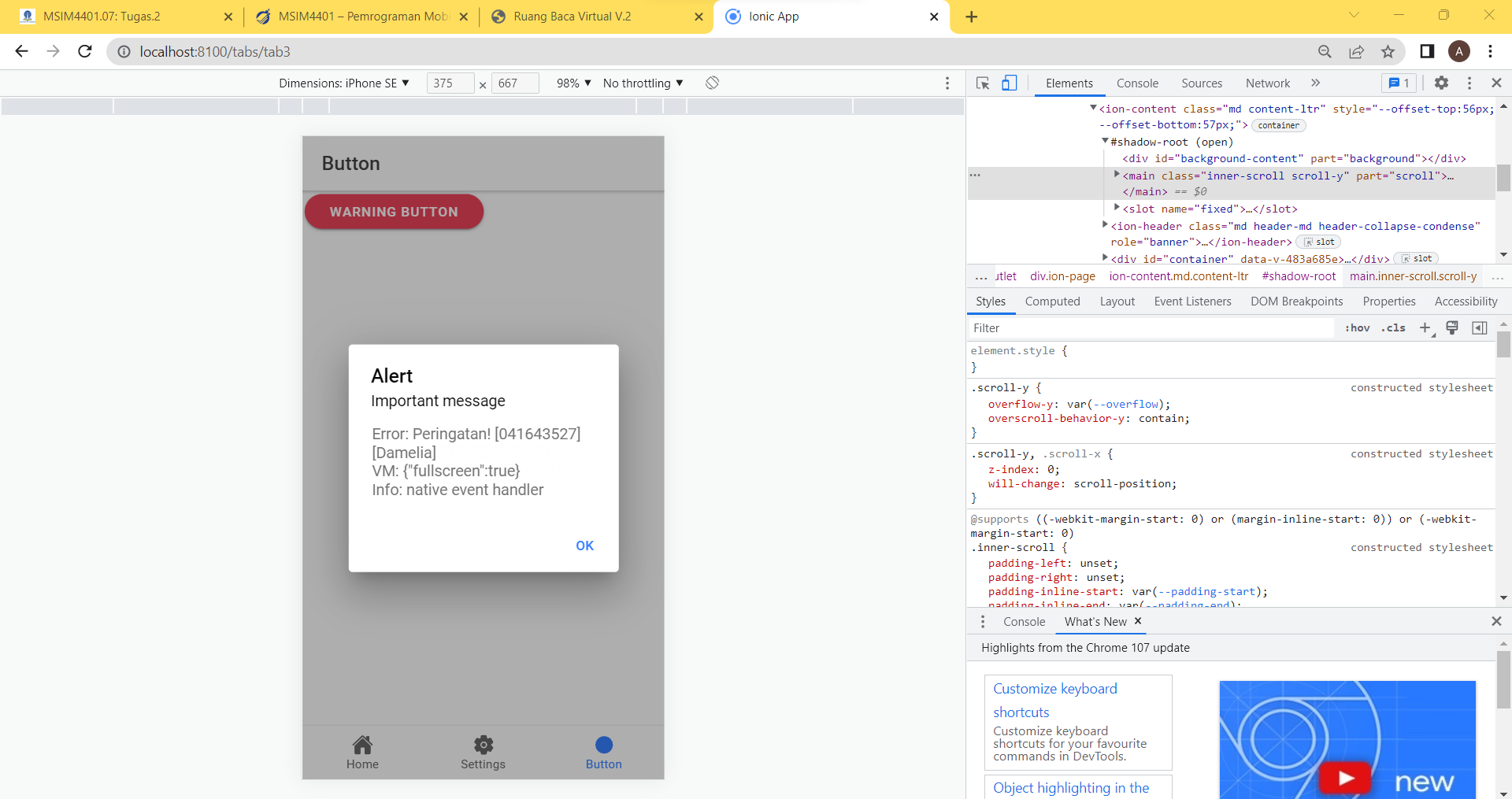Open the No throttling dropdown
The width and height of the screenshot is (1512, 799).
642,83
